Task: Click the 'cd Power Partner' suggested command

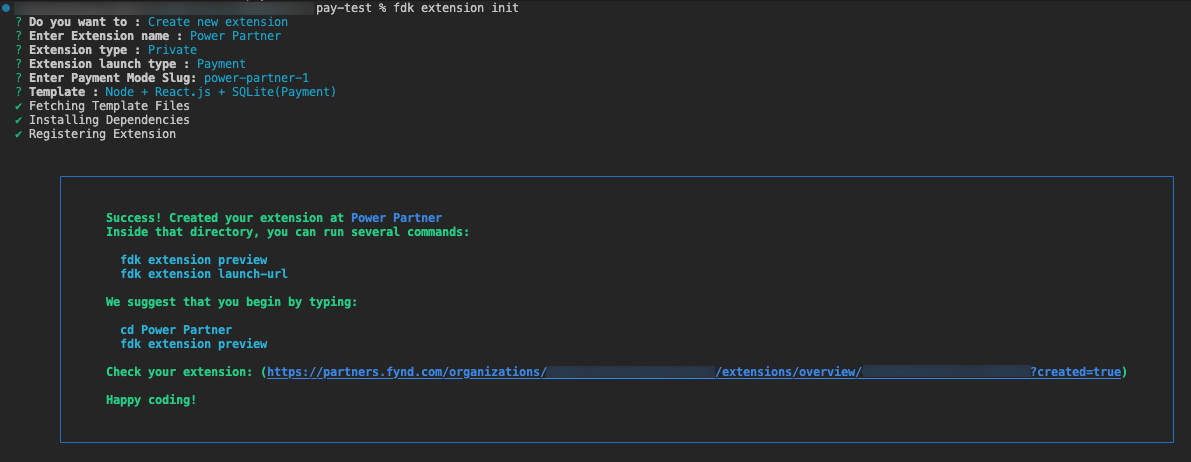Action: (x=176, y=330)
